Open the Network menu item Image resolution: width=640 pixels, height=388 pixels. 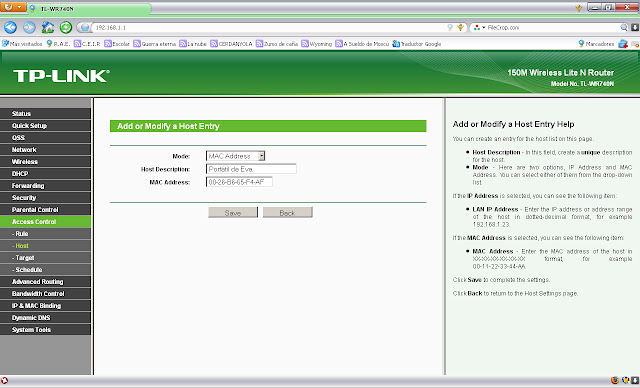[x=45, y=150]
